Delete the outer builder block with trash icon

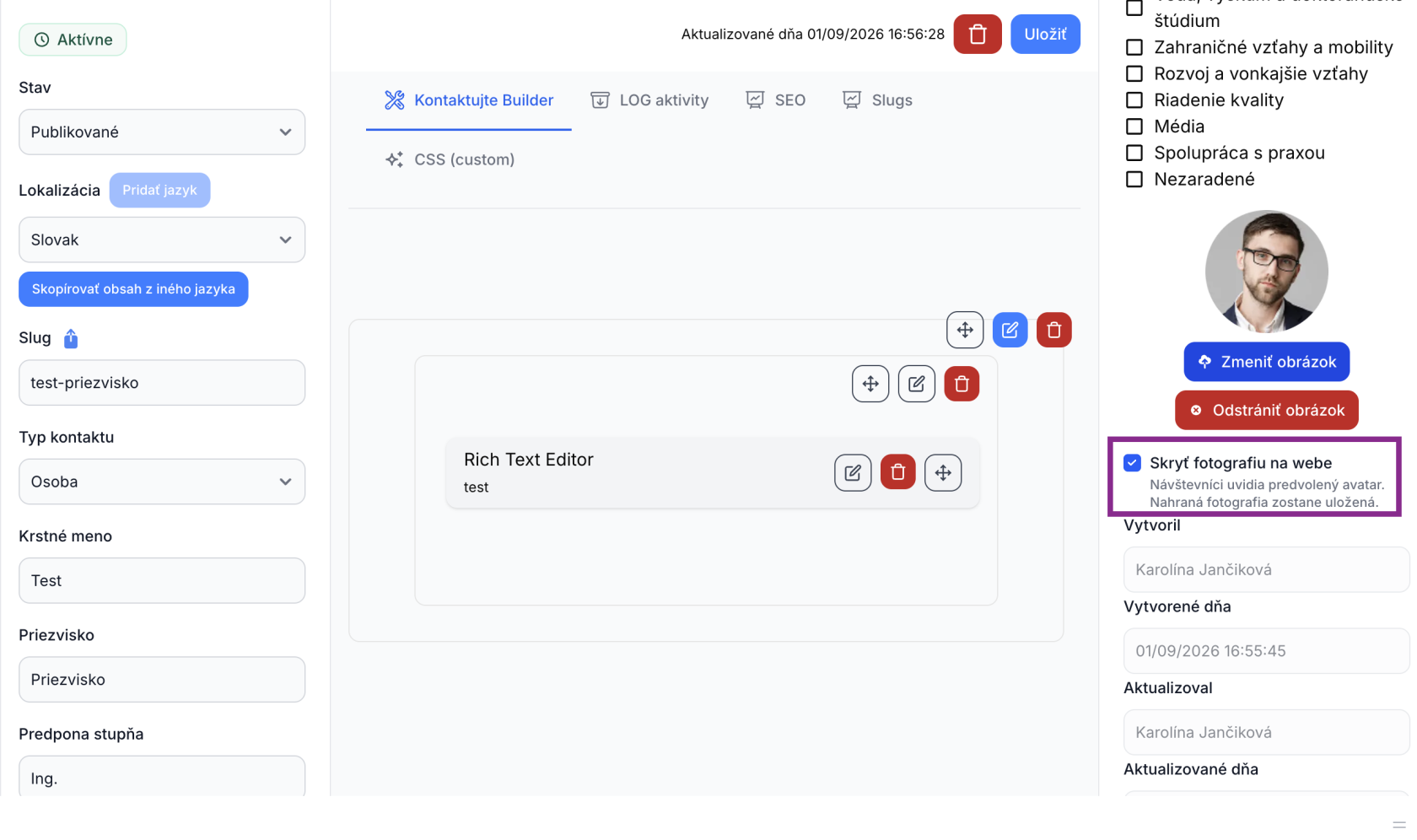1054,330
